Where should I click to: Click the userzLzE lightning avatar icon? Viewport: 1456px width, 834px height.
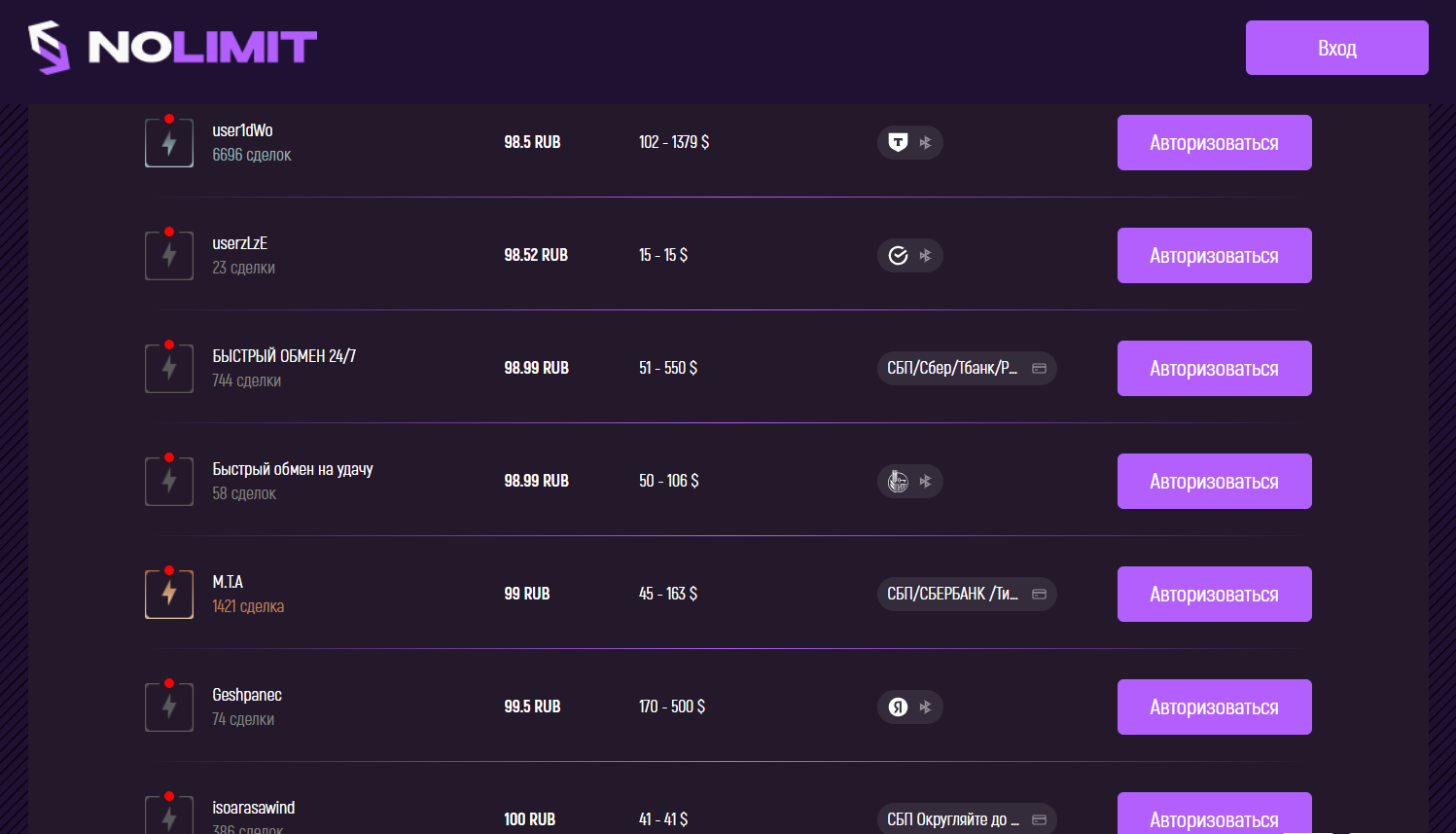pos(169,255)
